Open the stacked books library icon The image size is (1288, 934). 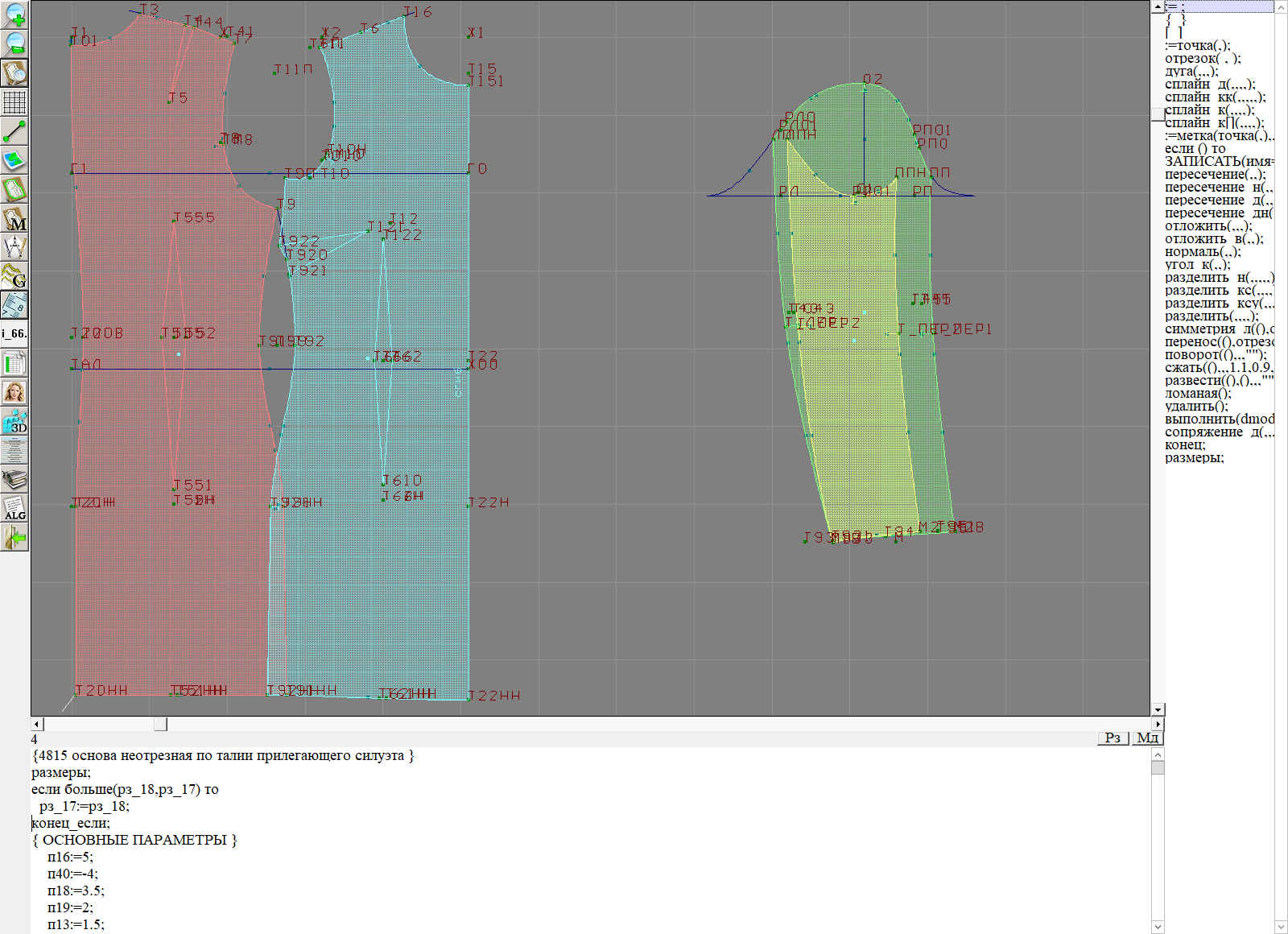pyautogui.click(x=14, y=479)
